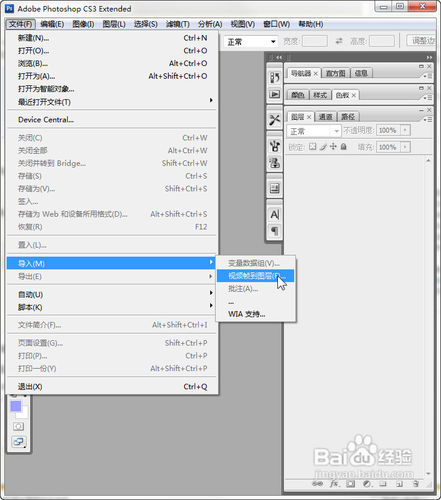Click the screen mode icon in toolbox

pyautogui.click(x=18, y=442)
